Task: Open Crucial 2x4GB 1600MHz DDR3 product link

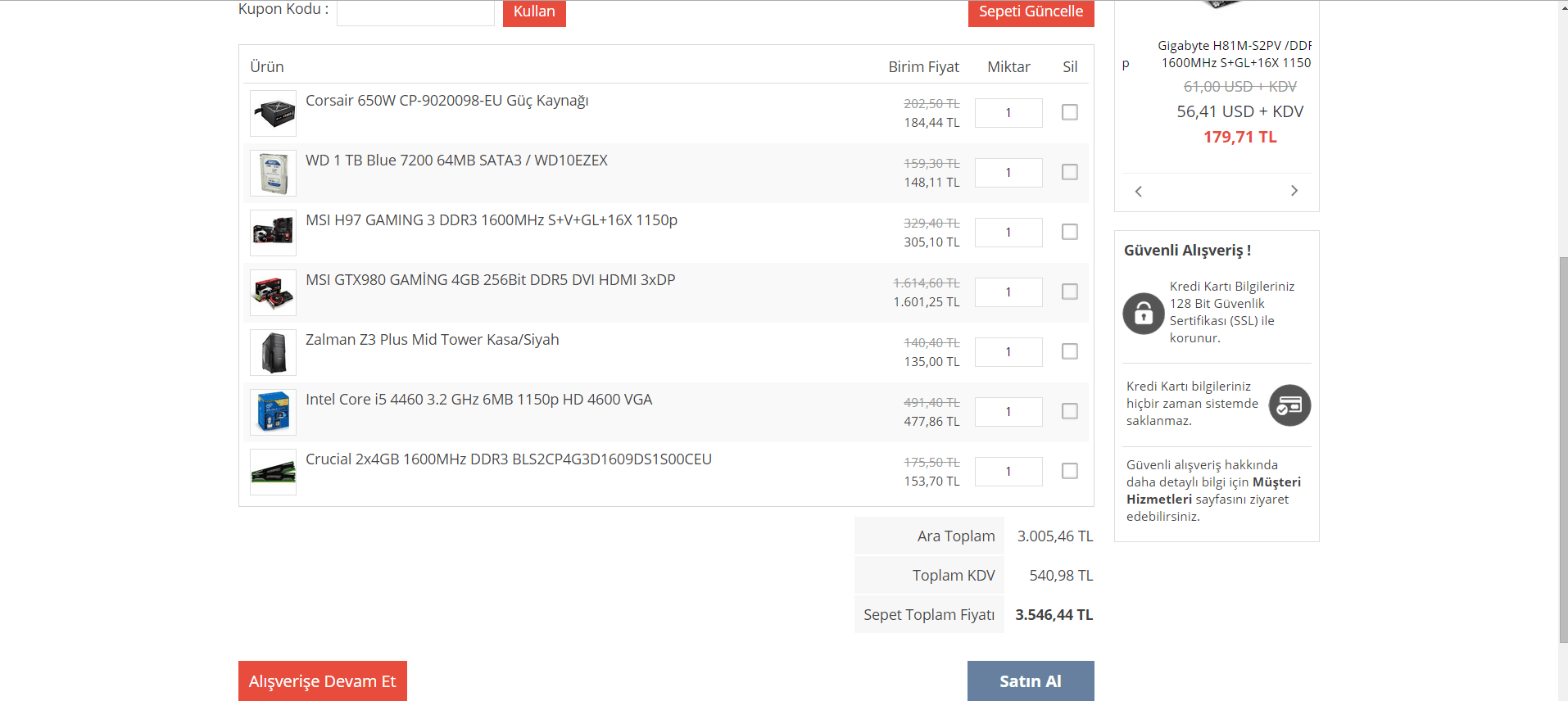Action: [x=509, y=459]
